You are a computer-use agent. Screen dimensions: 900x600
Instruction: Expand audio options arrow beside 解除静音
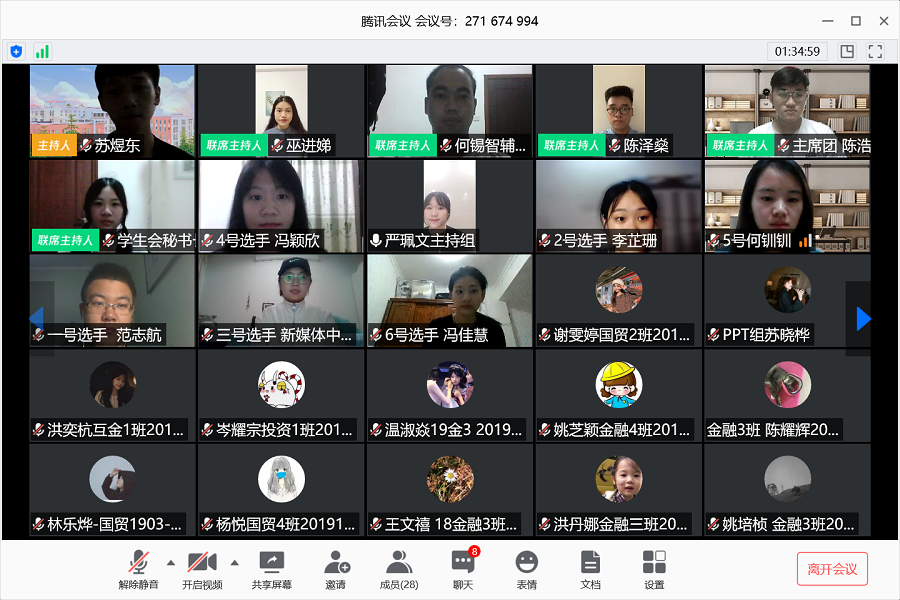pos(170,561)
